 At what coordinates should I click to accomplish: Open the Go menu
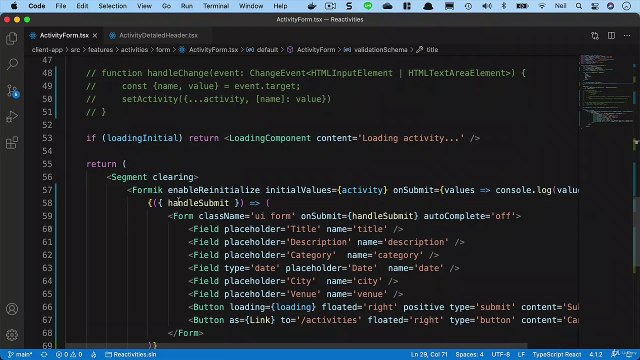click(166, 6)
